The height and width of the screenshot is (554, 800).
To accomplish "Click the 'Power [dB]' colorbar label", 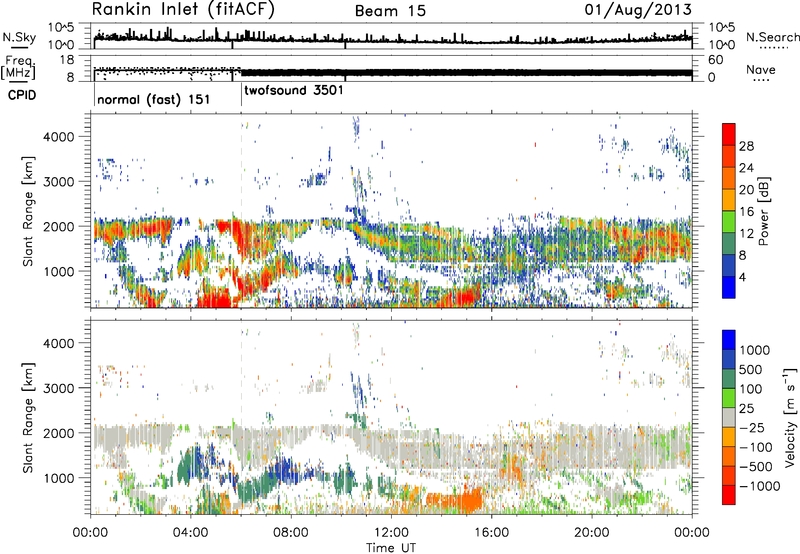I will click(763, 211).
